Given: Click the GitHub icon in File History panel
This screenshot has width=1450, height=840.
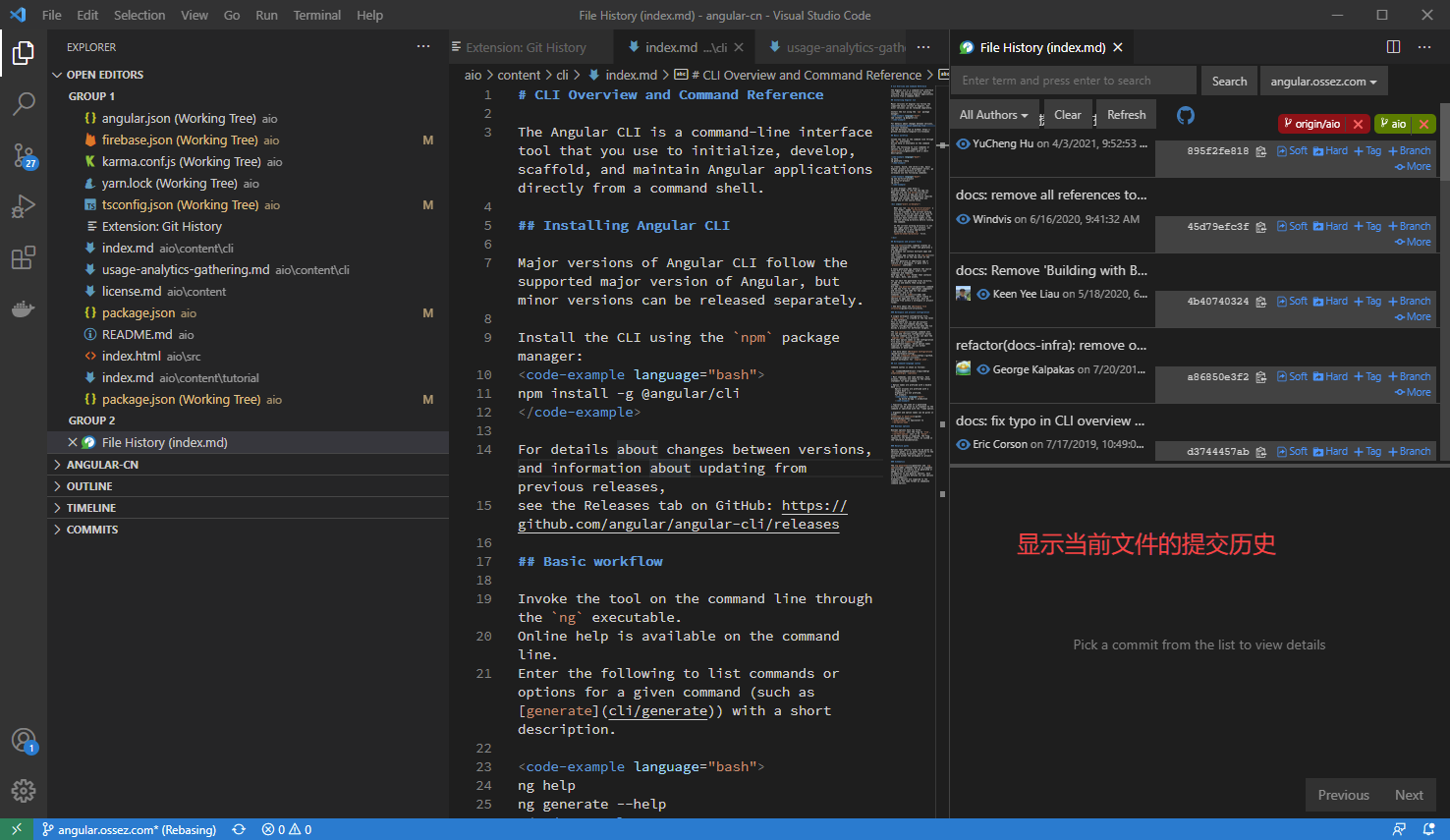Looking at the screenshot, I should (1186, 115).
